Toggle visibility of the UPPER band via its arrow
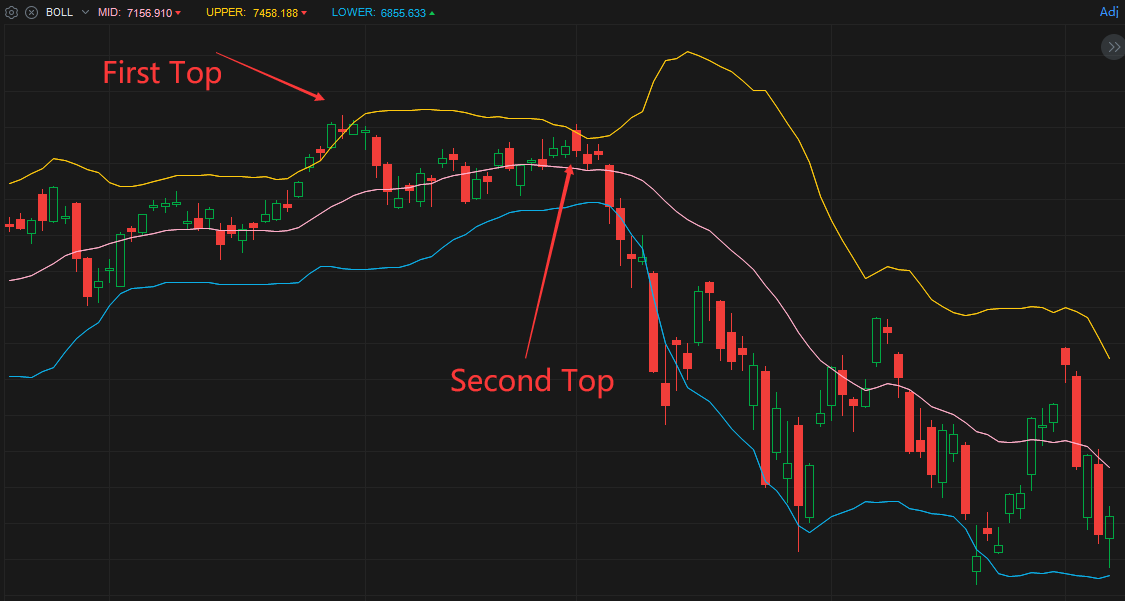Screen dimensions: 1125x601 coord(302,13)
